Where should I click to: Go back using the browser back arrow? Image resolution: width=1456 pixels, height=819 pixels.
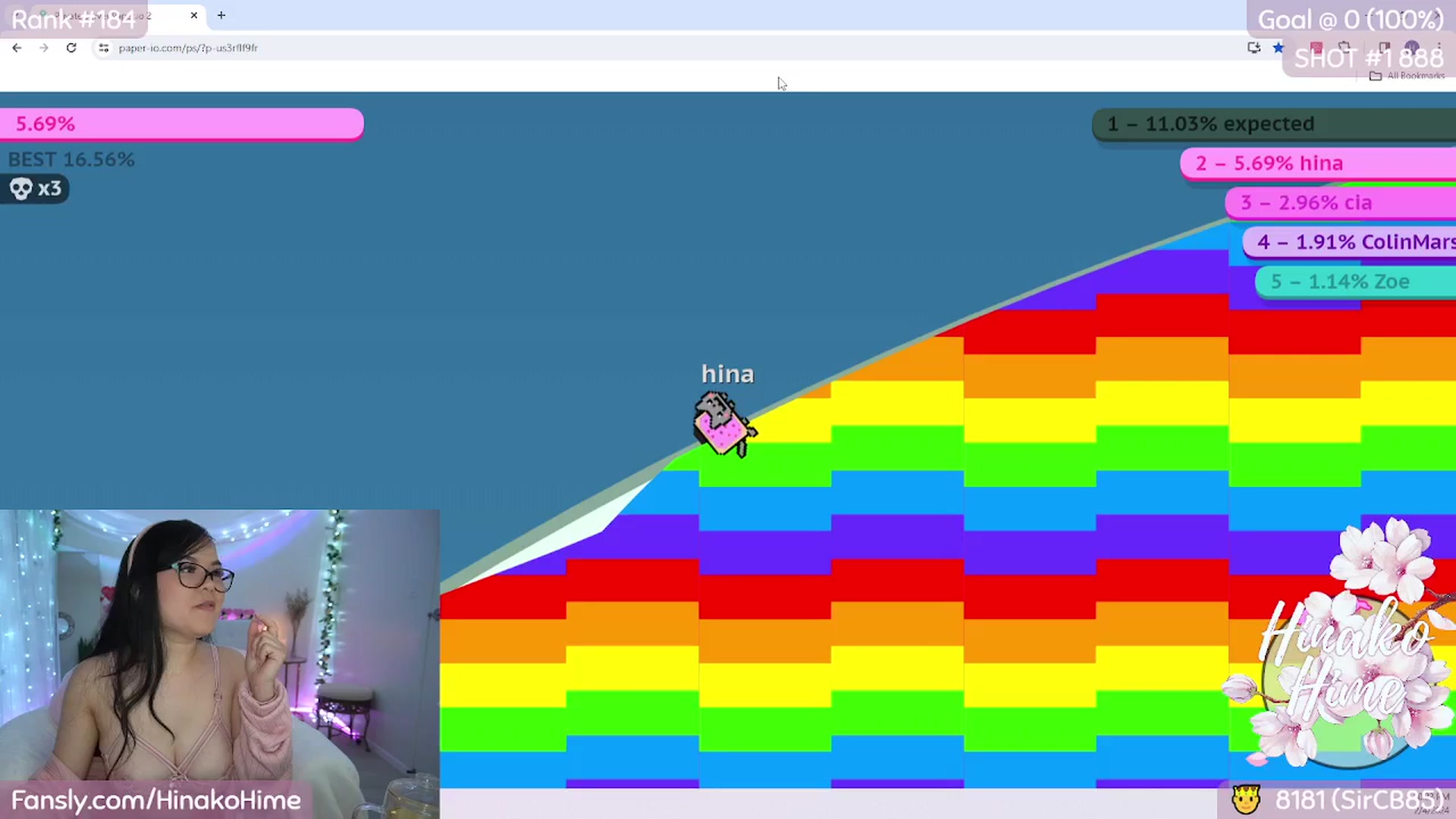(17, 48)
